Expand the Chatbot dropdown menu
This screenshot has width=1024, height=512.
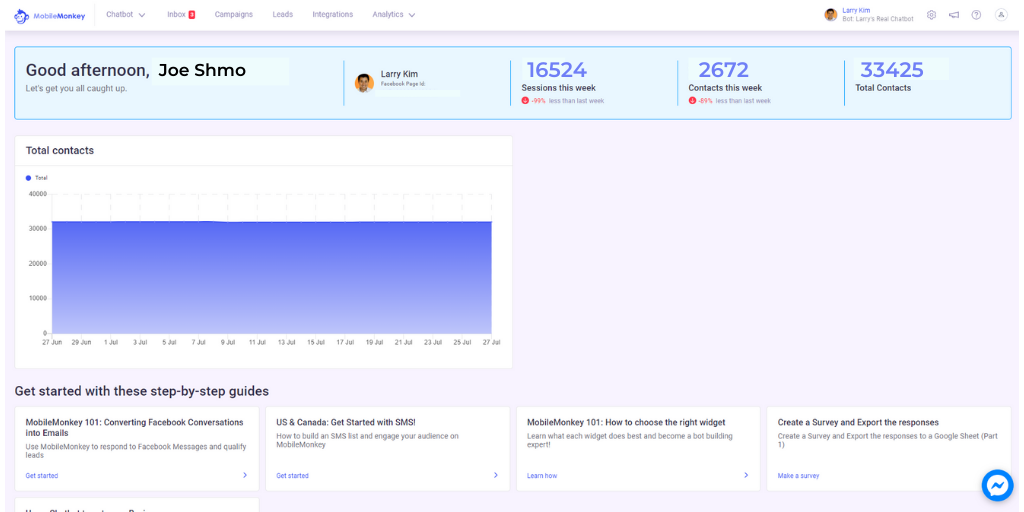[x=126, y=14]
